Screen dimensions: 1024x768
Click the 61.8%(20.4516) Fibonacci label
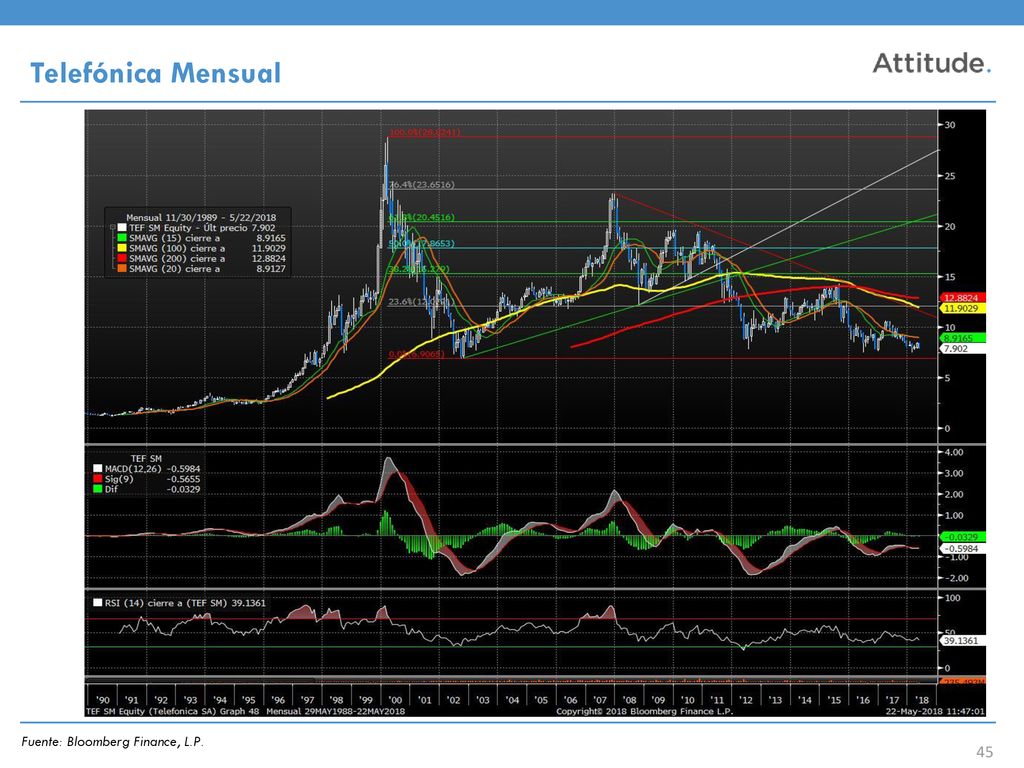[x=422, y=217]
